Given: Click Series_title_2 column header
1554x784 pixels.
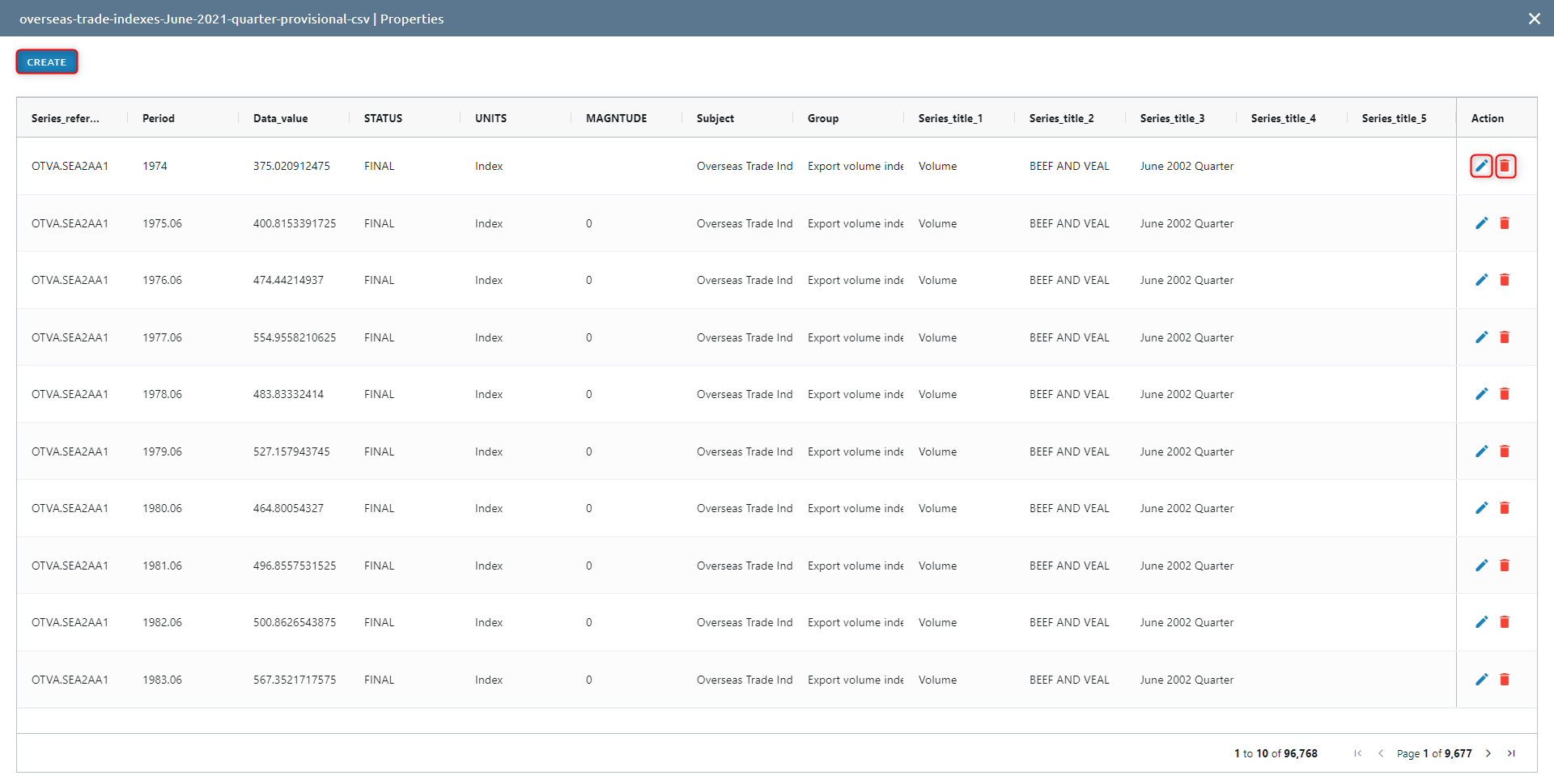Looking at the screenshot, I should (1061, 118).
